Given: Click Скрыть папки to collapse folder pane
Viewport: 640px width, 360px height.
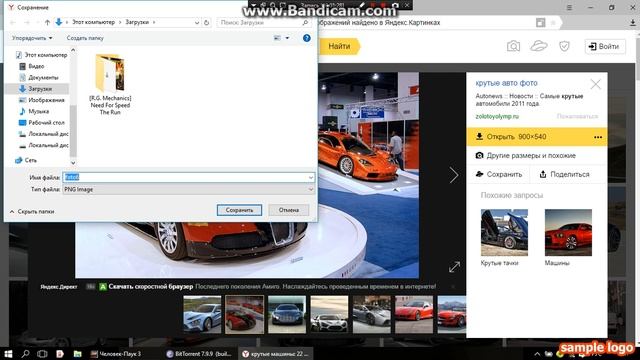Looking at the screenshot, I should [32, 211].
